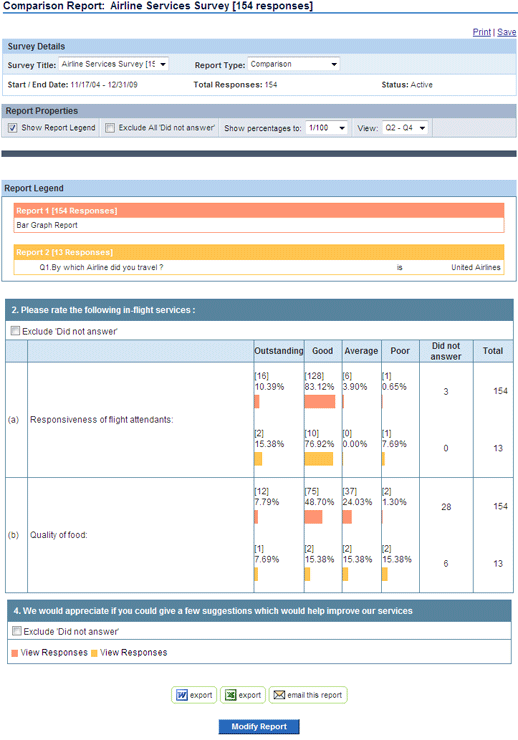Viewport: 518px width, 740px height.
Task: Click the Save link
Action: click(507, 32)
